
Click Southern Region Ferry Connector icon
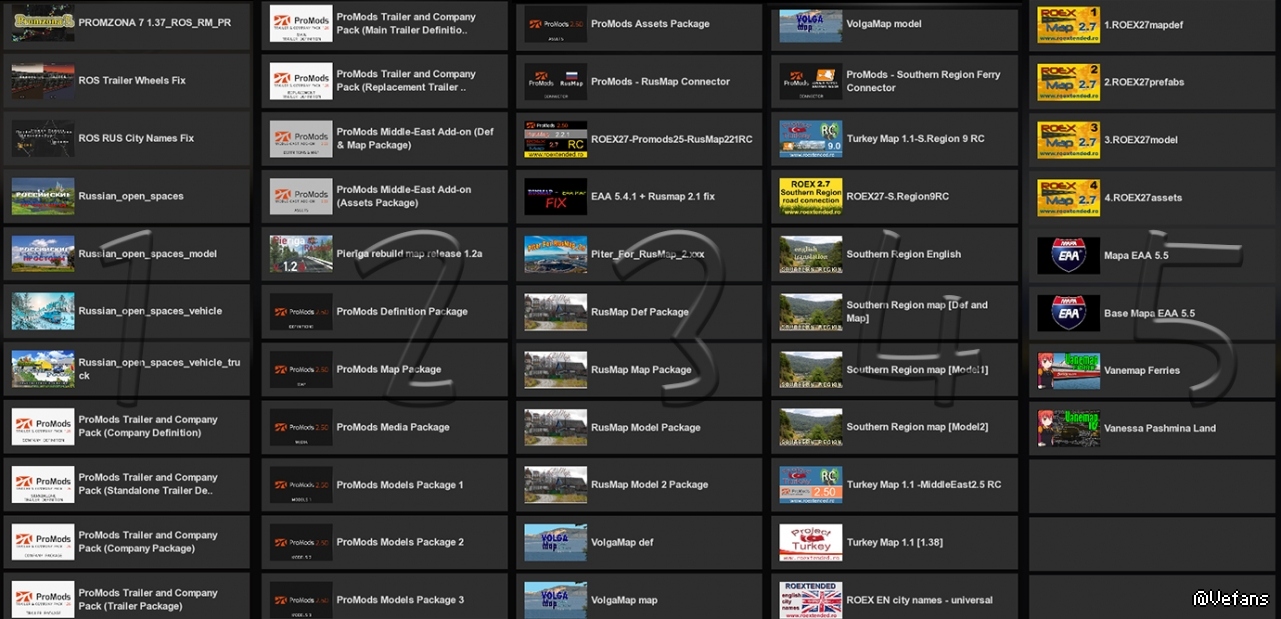(811, 81)
